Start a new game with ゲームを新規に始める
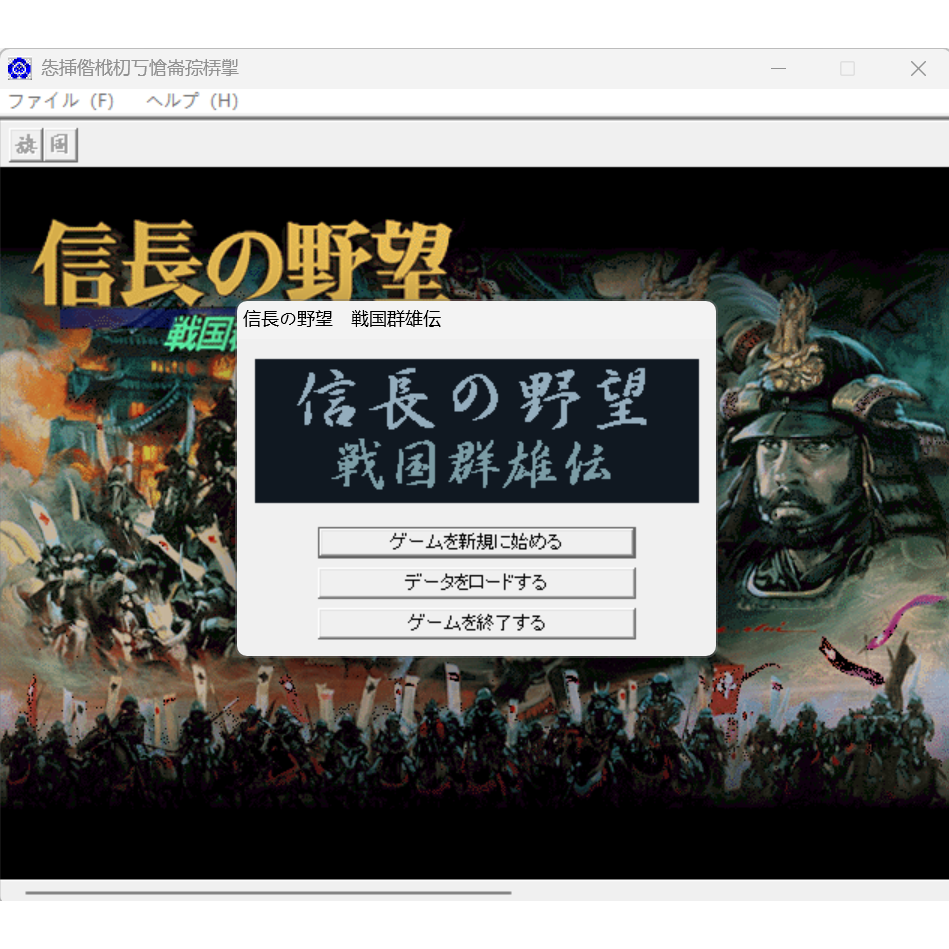The image size is (949, 949). (x=476, y=542)
